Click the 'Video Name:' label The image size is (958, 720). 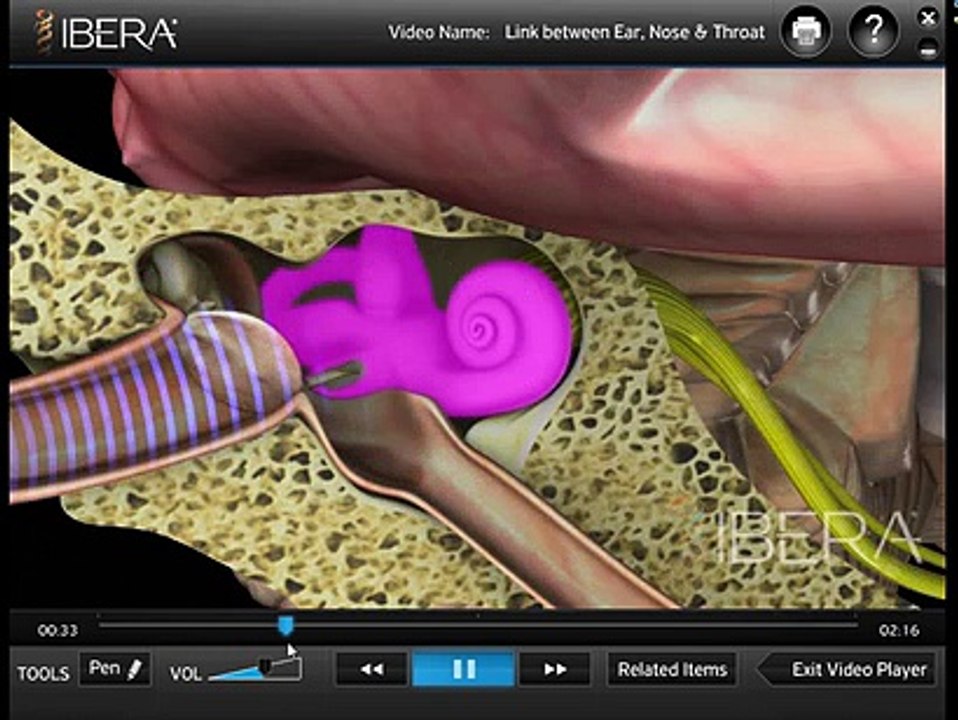click(x=439, y=32)
